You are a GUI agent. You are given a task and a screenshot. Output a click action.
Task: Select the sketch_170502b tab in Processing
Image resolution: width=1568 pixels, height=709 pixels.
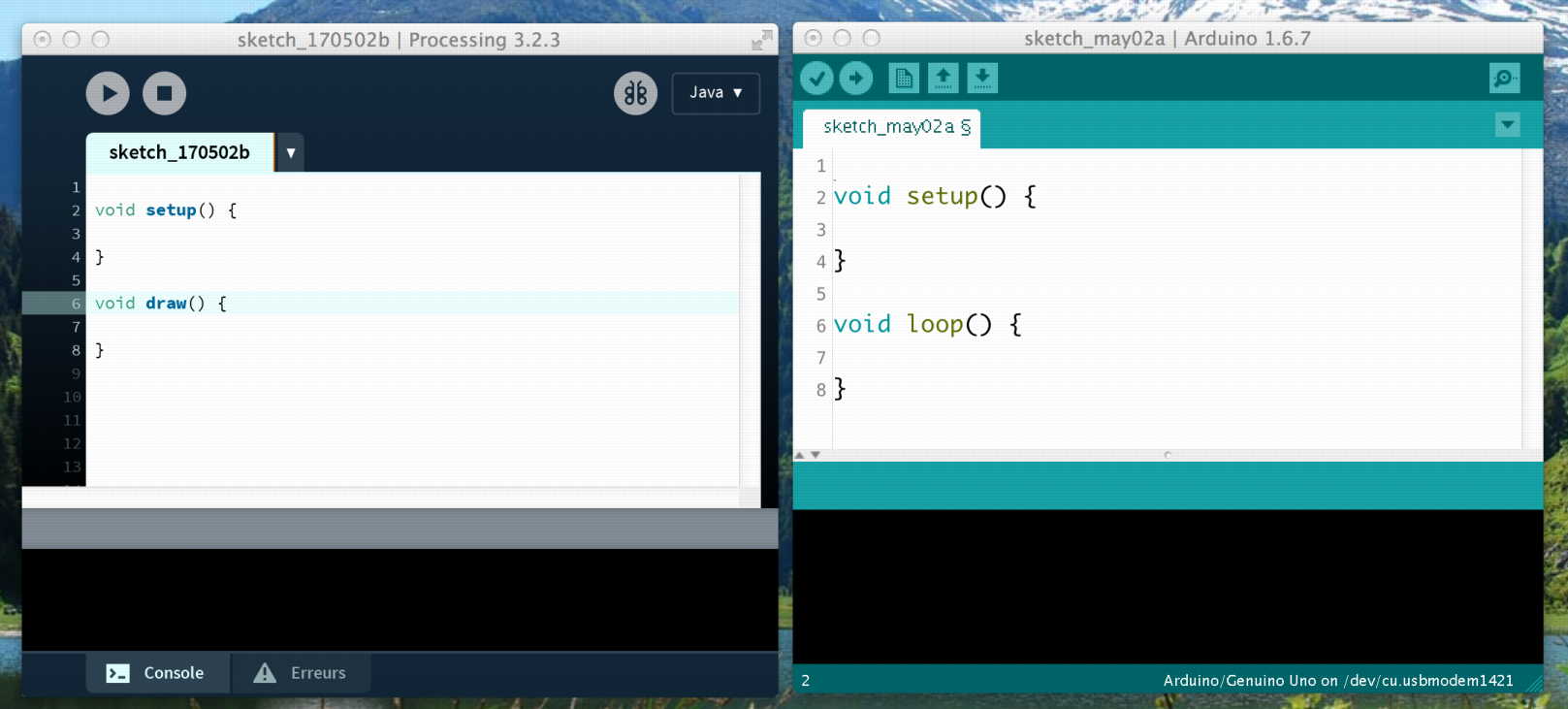pos(179,152)
